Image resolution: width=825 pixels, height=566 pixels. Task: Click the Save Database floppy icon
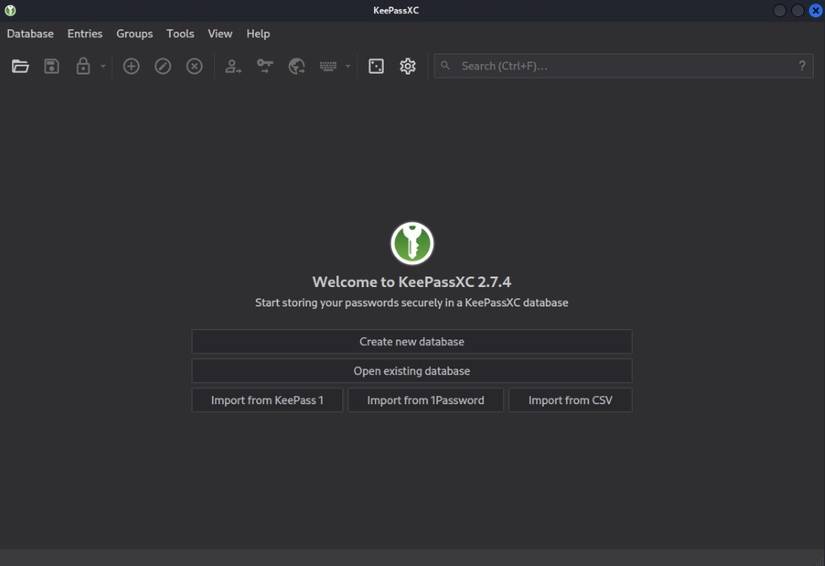coord(52,66)
